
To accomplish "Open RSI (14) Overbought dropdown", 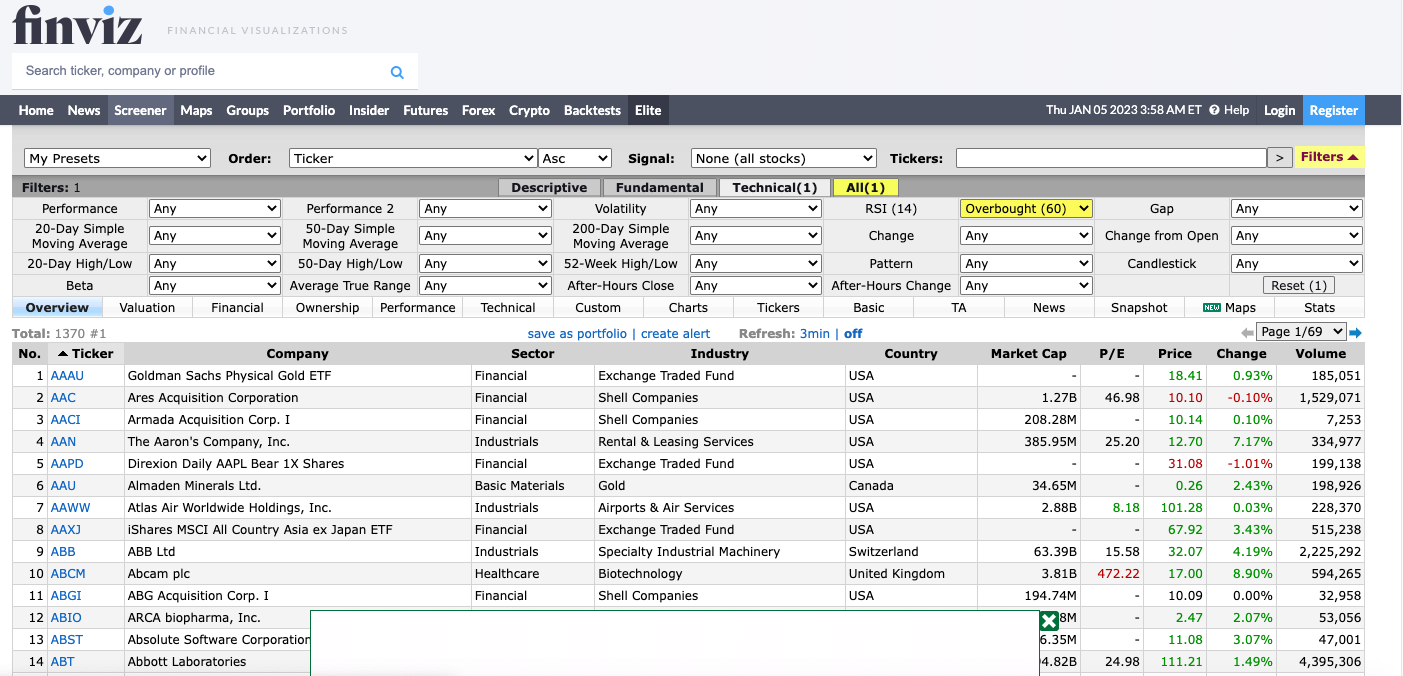I will click(x=1026, y=209).
